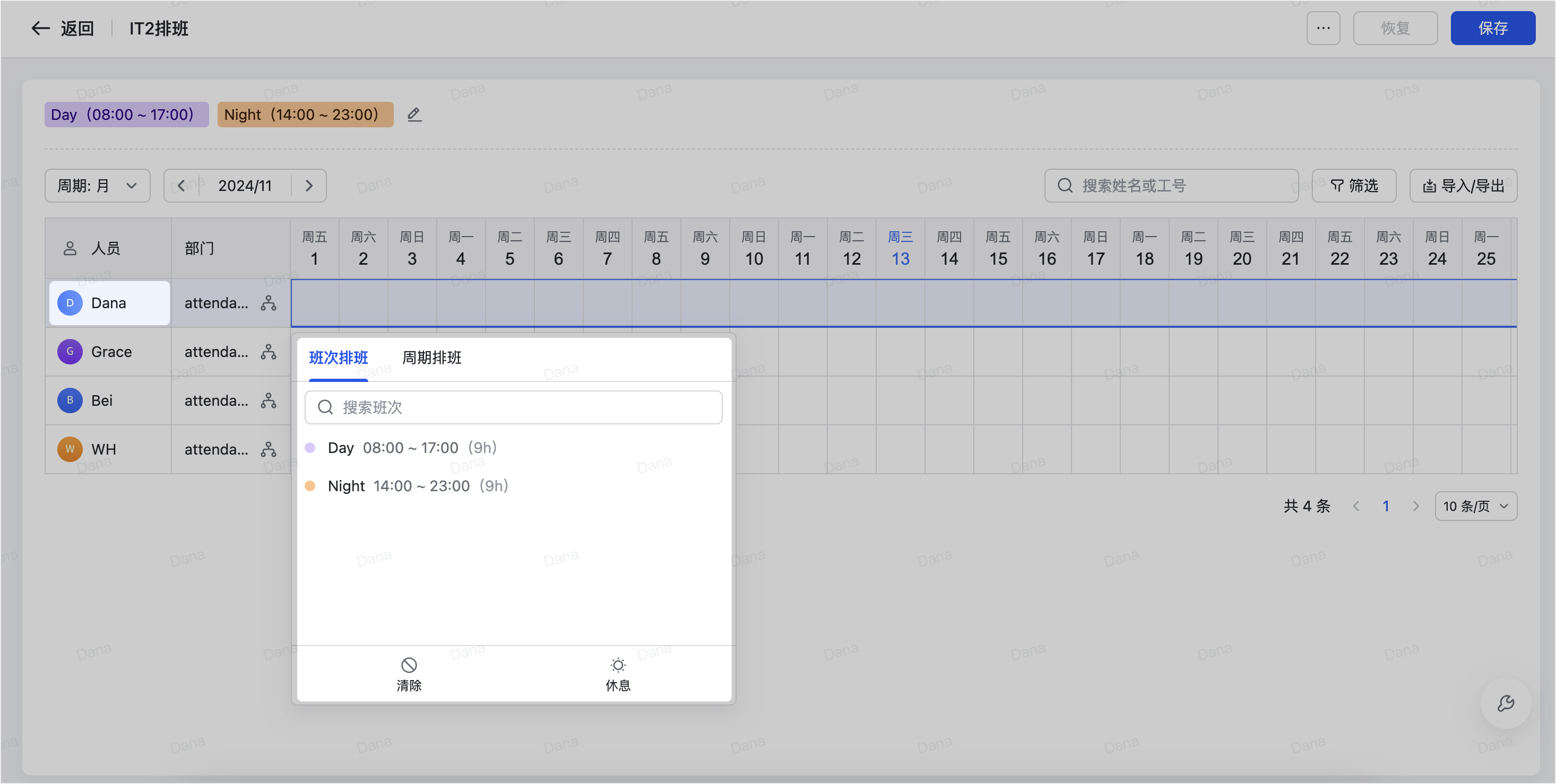Click the WH row org chart icon
1556x784 pixels.
point(268,449)
